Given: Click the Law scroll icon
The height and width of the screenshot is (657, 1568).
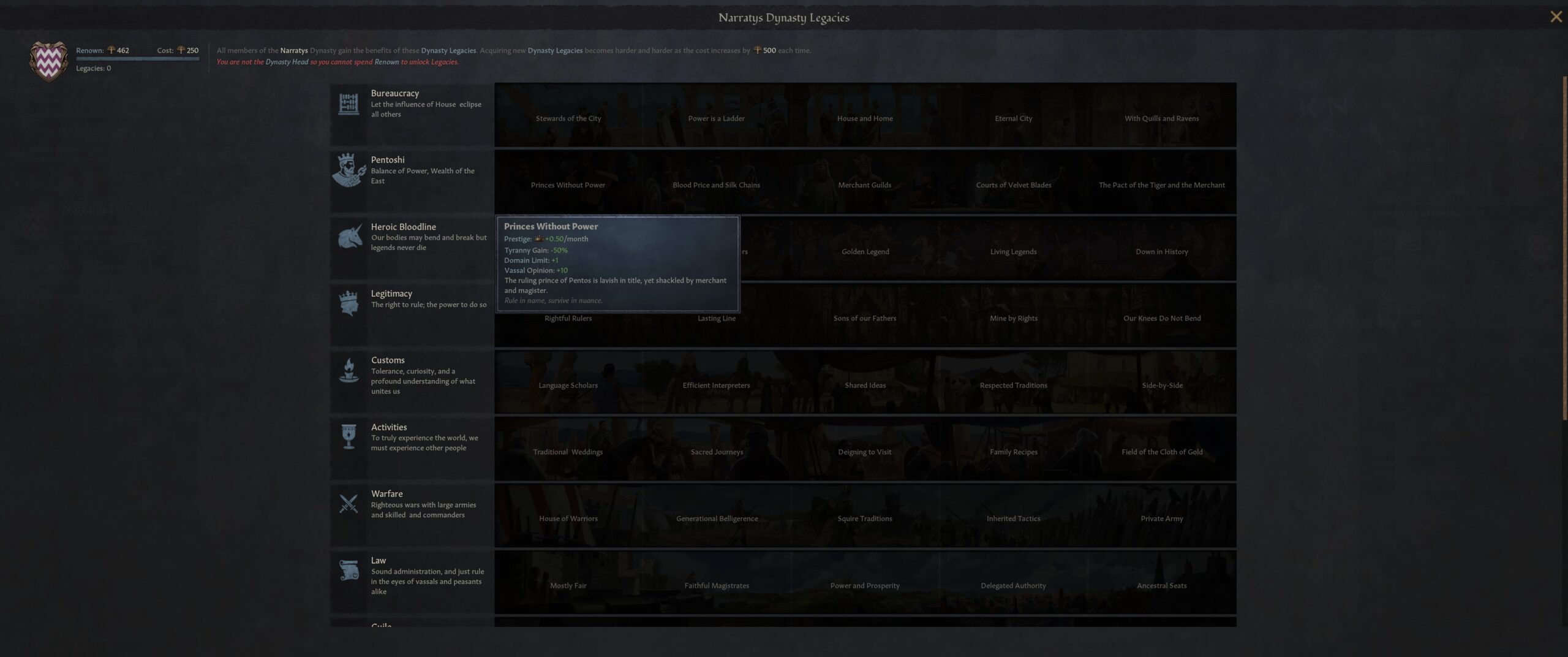Looking at the screenshot, I should click(x=349, y=571).
